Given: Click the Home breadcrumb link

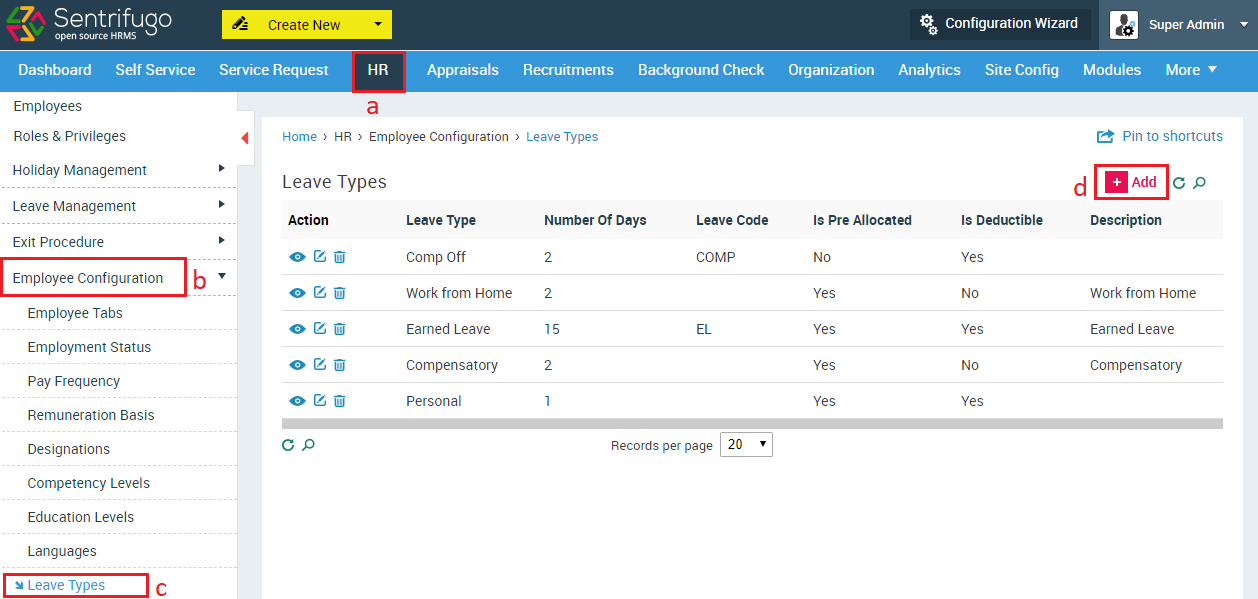Looking at the screenshot, I should 299,137.
